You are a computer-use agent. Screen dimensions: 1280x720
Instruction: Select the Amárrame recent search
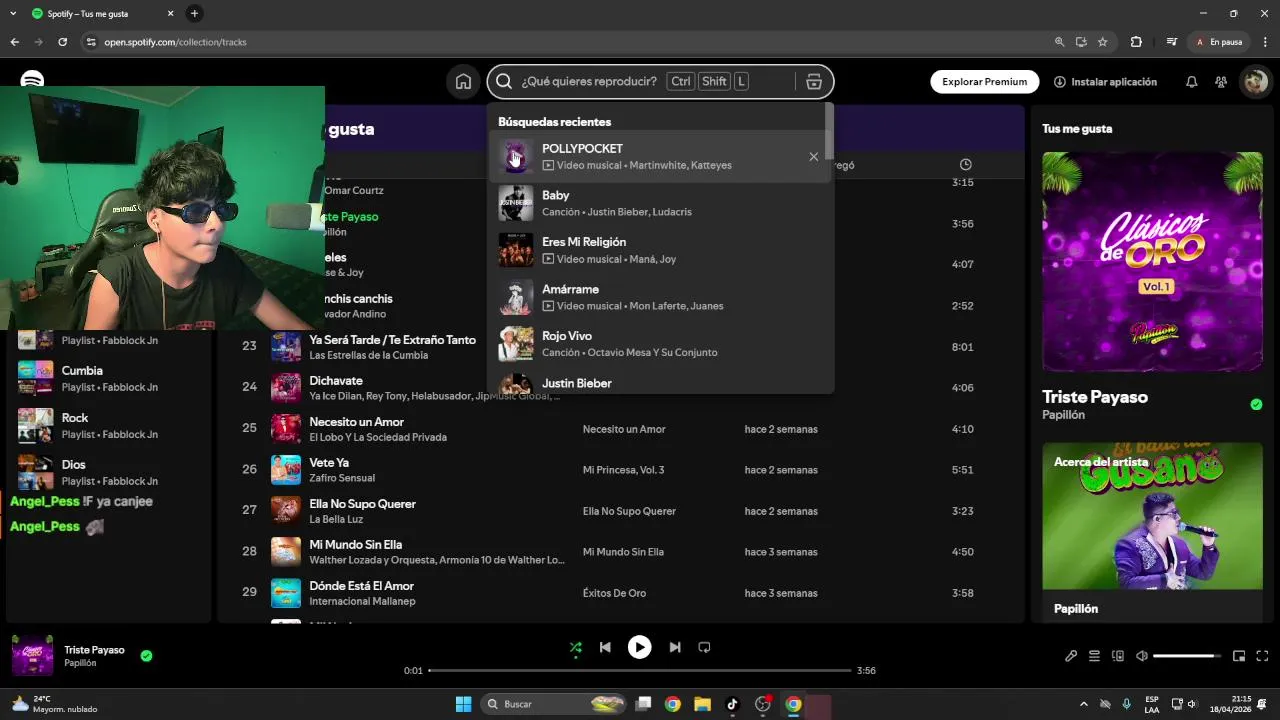(x=660, y=297)
